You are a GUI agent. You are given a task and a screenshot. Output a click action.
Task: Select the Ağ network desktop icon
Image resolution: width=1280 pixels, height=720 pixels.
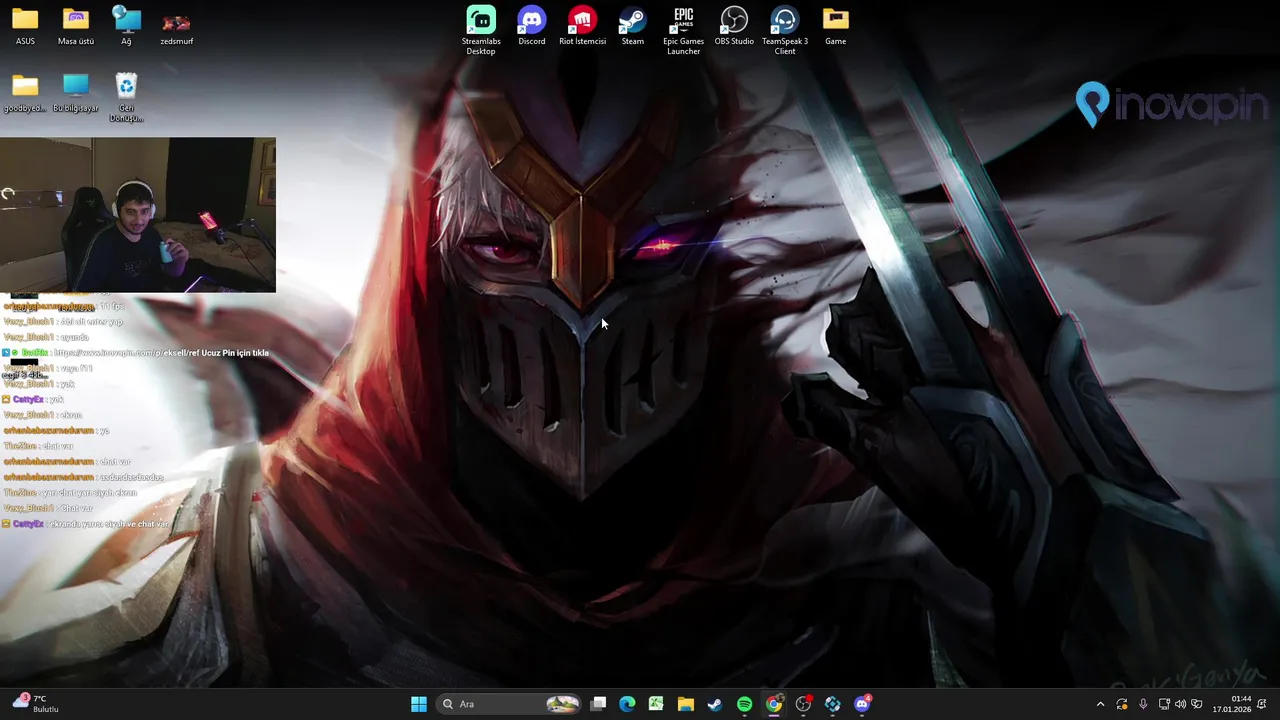click(x=126, y=26)
